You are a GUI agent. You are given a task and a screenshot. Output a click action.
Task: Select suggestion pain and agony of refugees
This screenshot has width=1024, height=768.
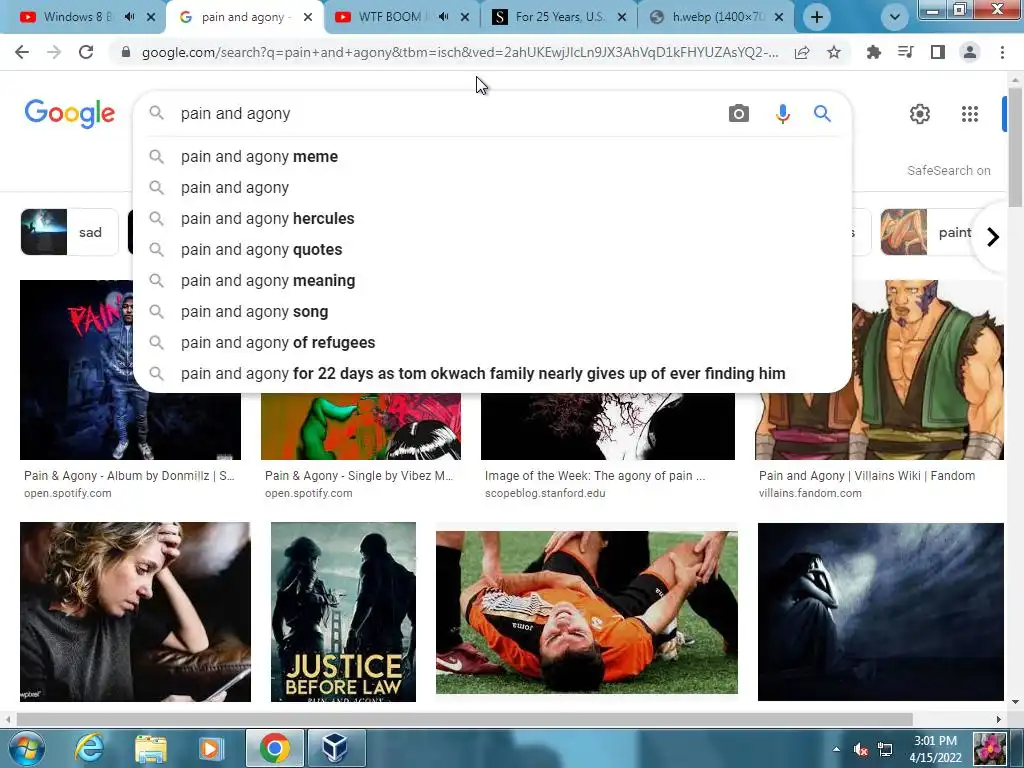pyautogui.click(x=492, y=343)
